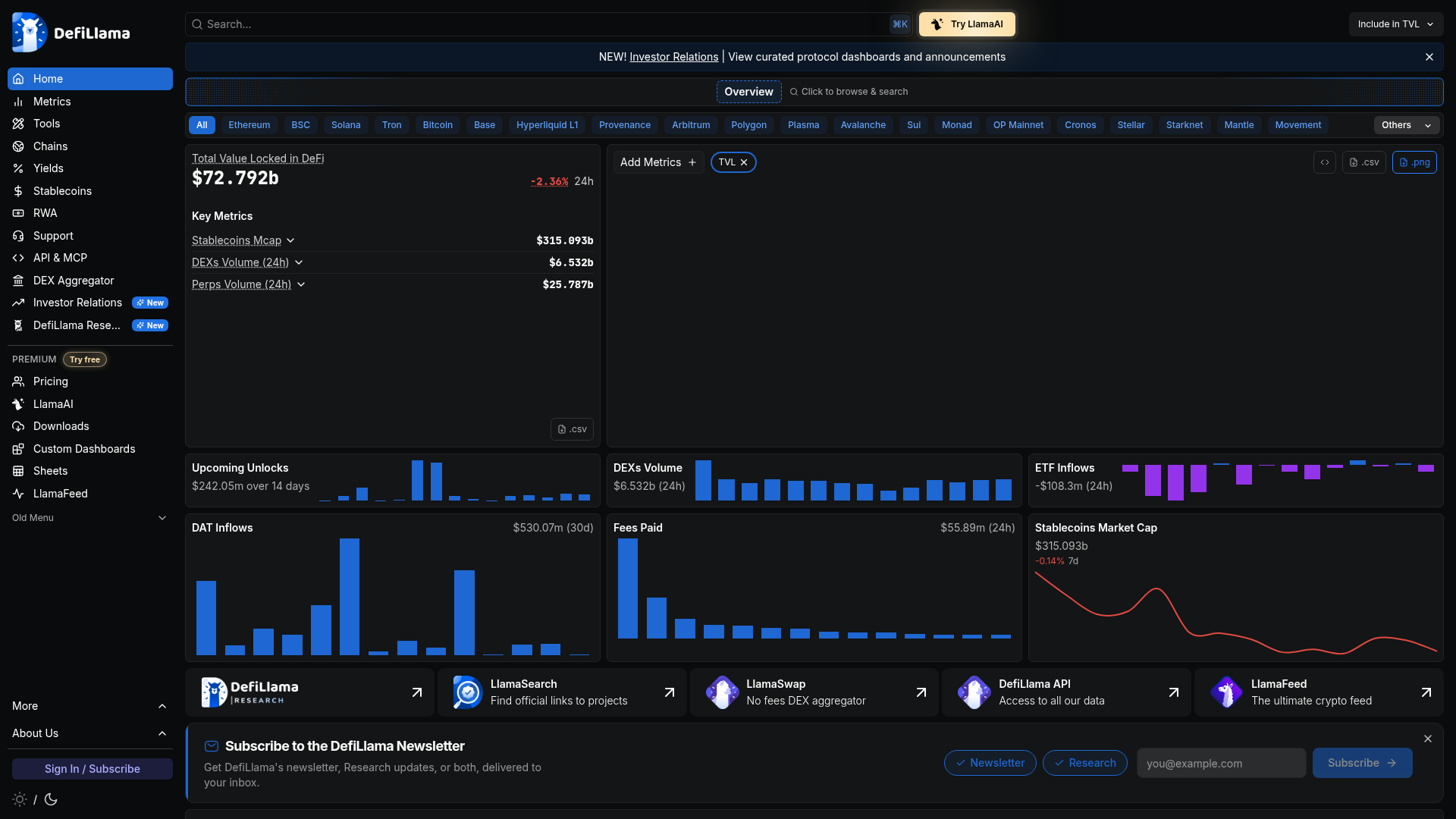
Task: Select the Bitcoin chain tab
Action: pyautogui.click(x=438, y=125)
